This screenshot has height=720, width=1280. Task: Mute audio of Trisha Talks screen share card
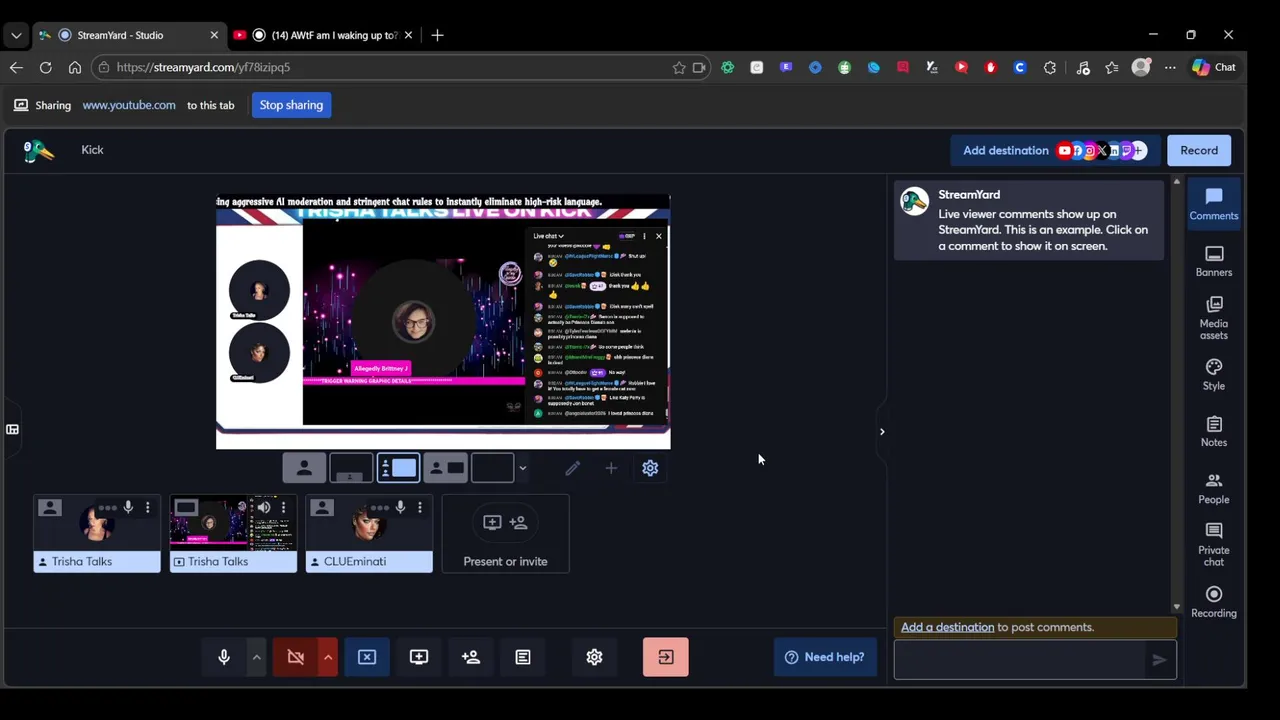(264, 508)
